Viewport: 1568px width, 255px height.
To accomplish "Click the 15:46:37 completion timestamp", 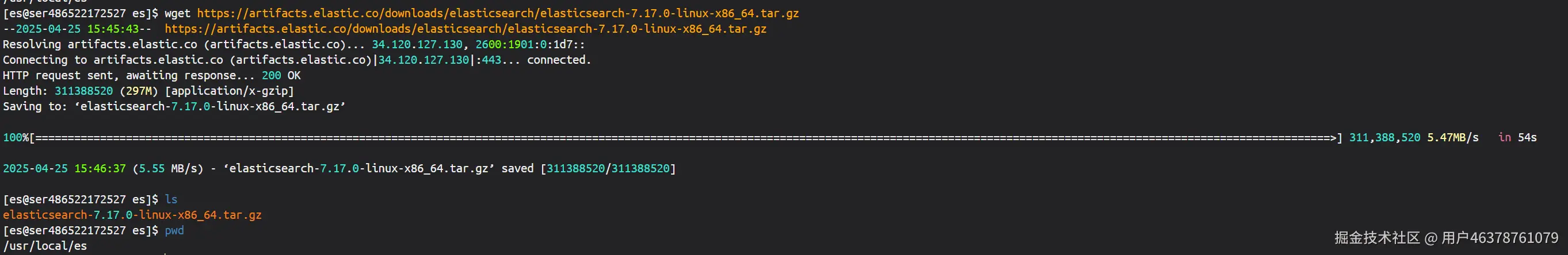I will pos(100,169).
